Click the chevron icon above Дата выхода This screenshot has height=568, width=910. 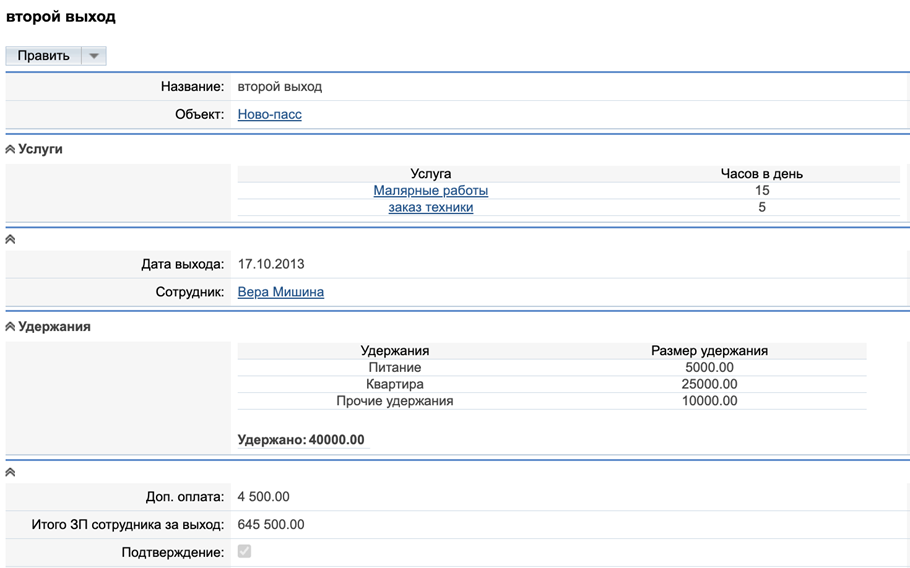click(11, 240)
